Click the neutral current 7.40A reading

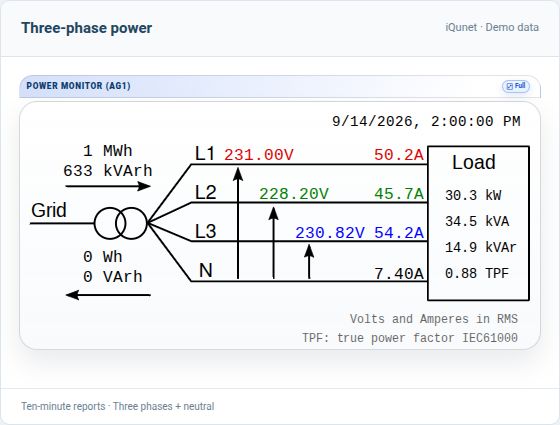[399, 274]
